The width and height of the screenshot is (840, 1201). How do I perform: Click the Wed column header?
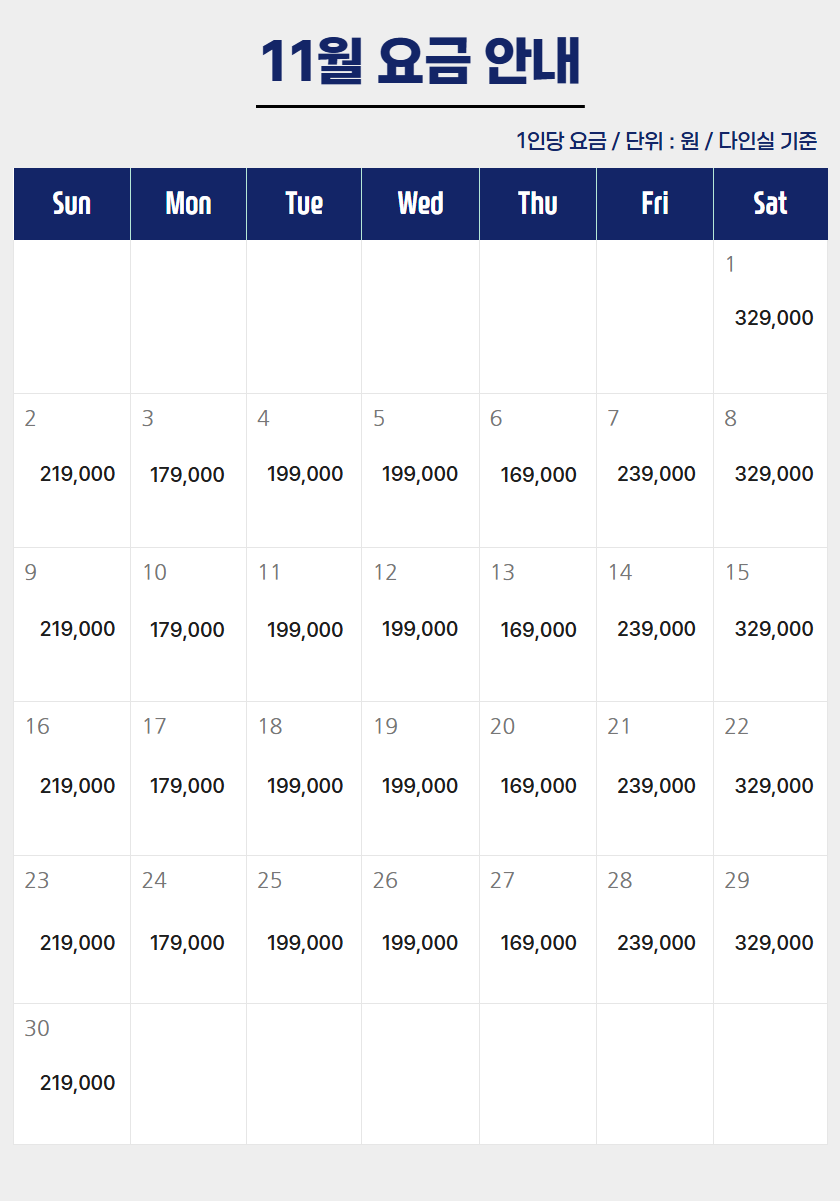(x=420, y=204)
